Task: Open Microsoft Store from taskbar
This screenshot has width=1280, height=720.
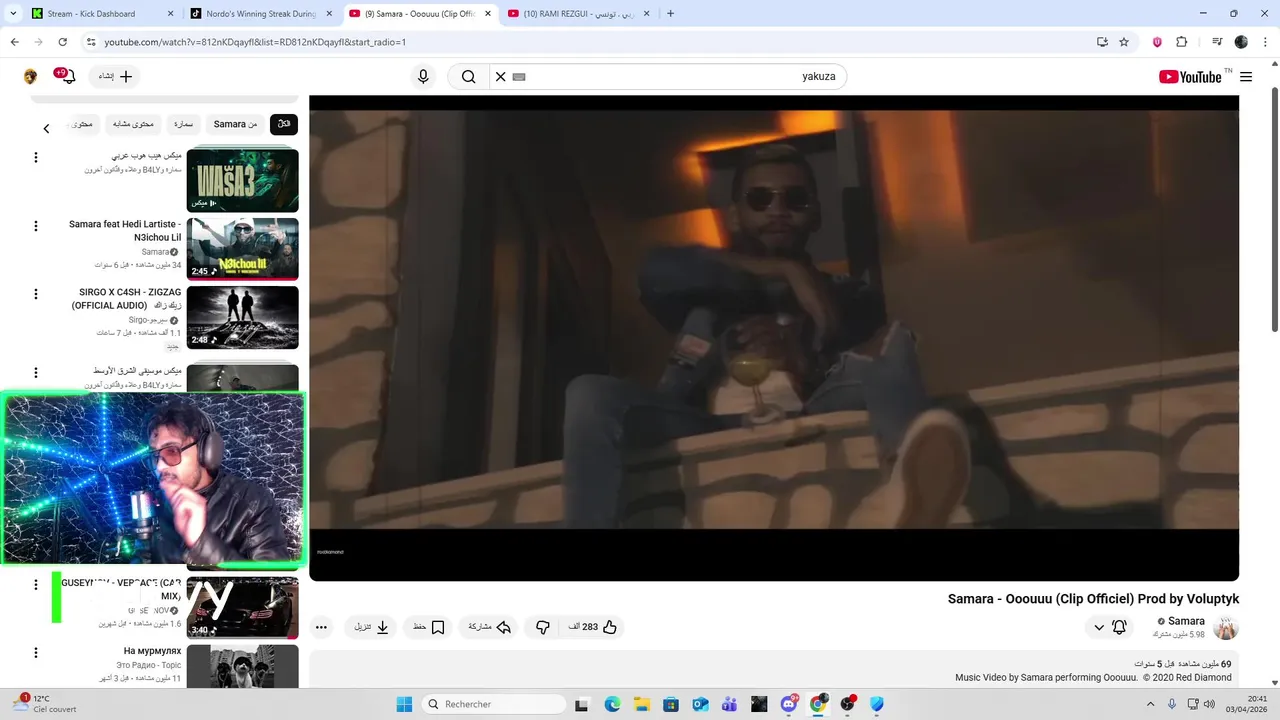Action: pos(671,704)
